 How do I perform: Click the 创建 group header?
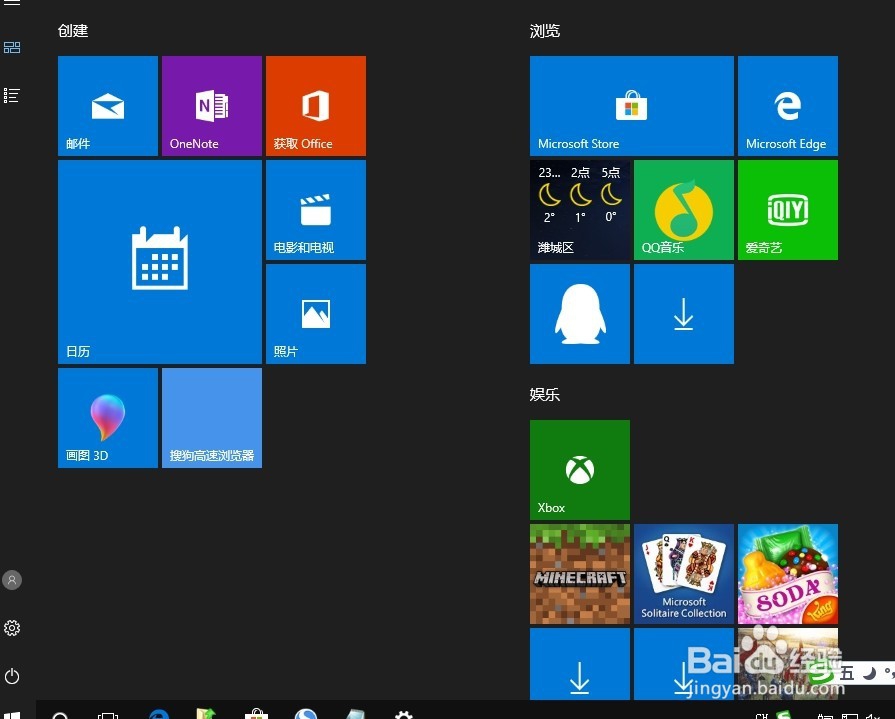click(x=73, y=31)
